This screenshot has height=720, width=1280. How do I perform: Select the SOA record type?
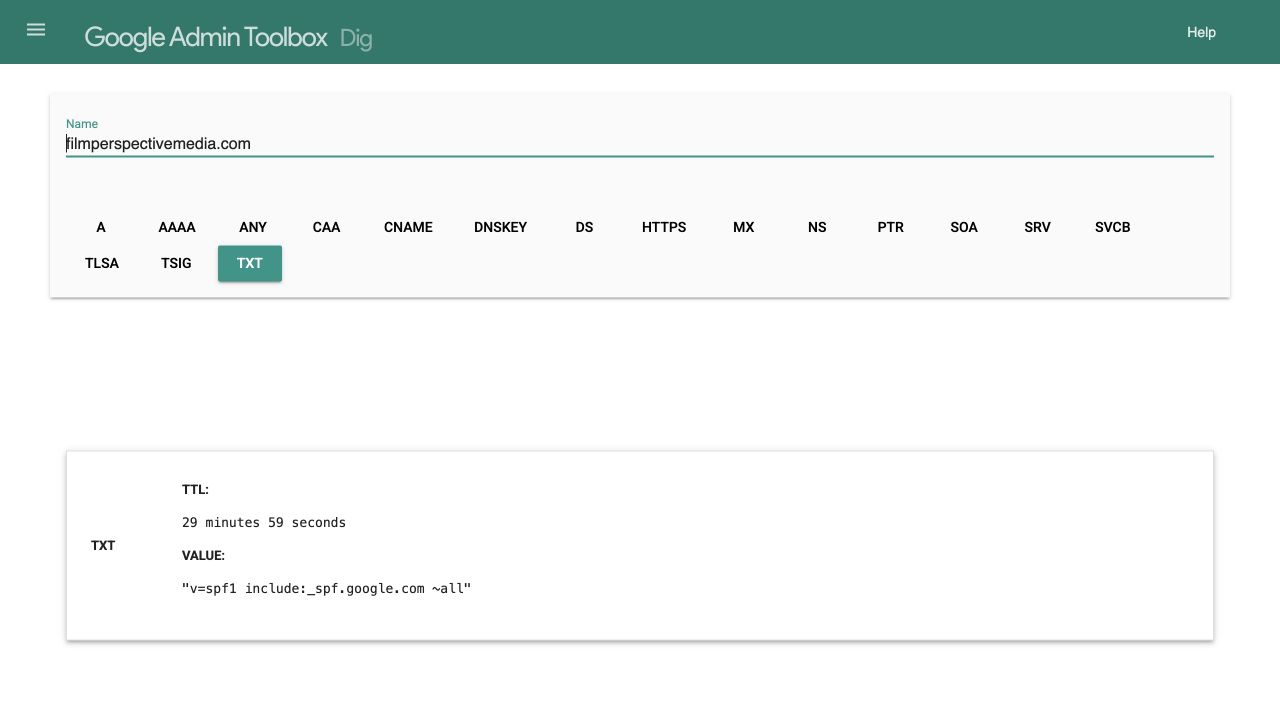click(964, 227)
